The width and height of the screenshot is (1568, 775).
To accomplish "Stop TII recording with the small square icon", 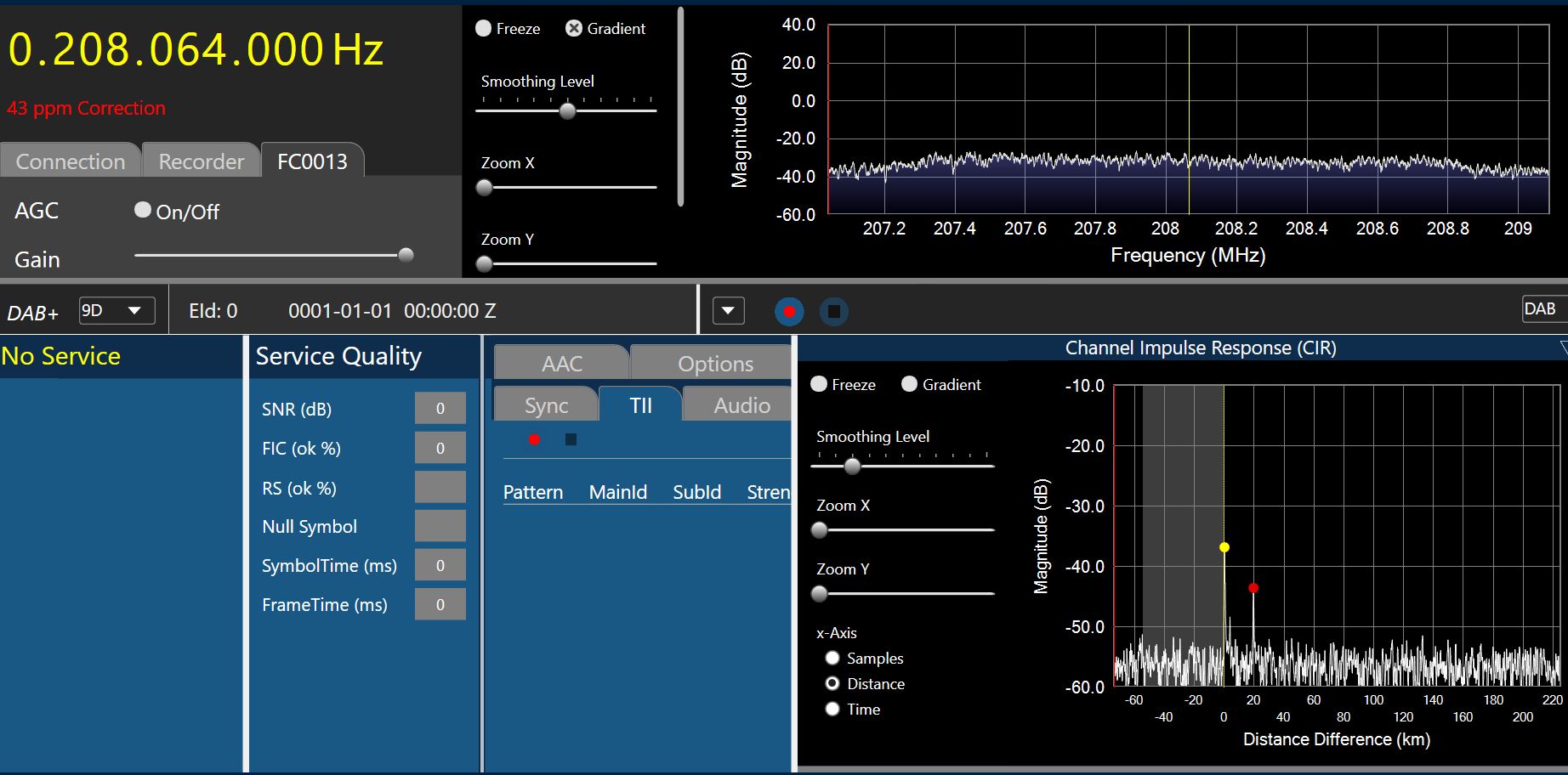I will click(571, 439).
